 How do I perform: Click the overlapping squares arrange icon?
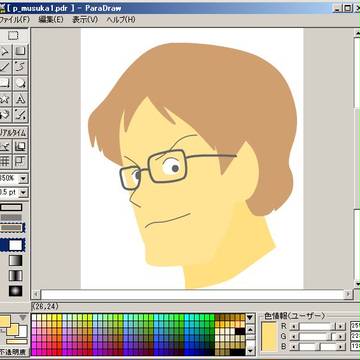21,146
